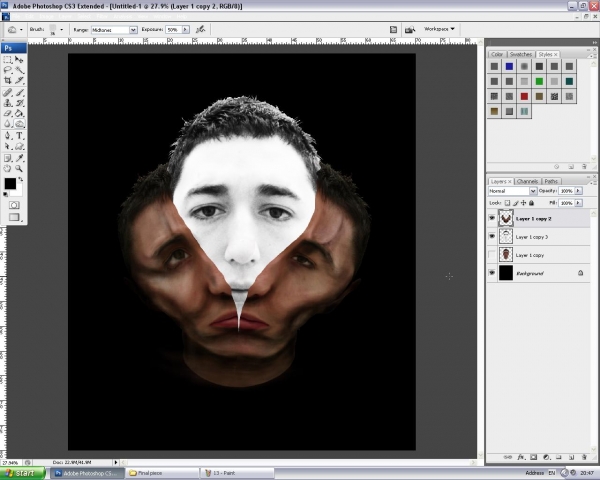Select the Slice tool
The height and width of the screenshot is (480, 600).
19,80
